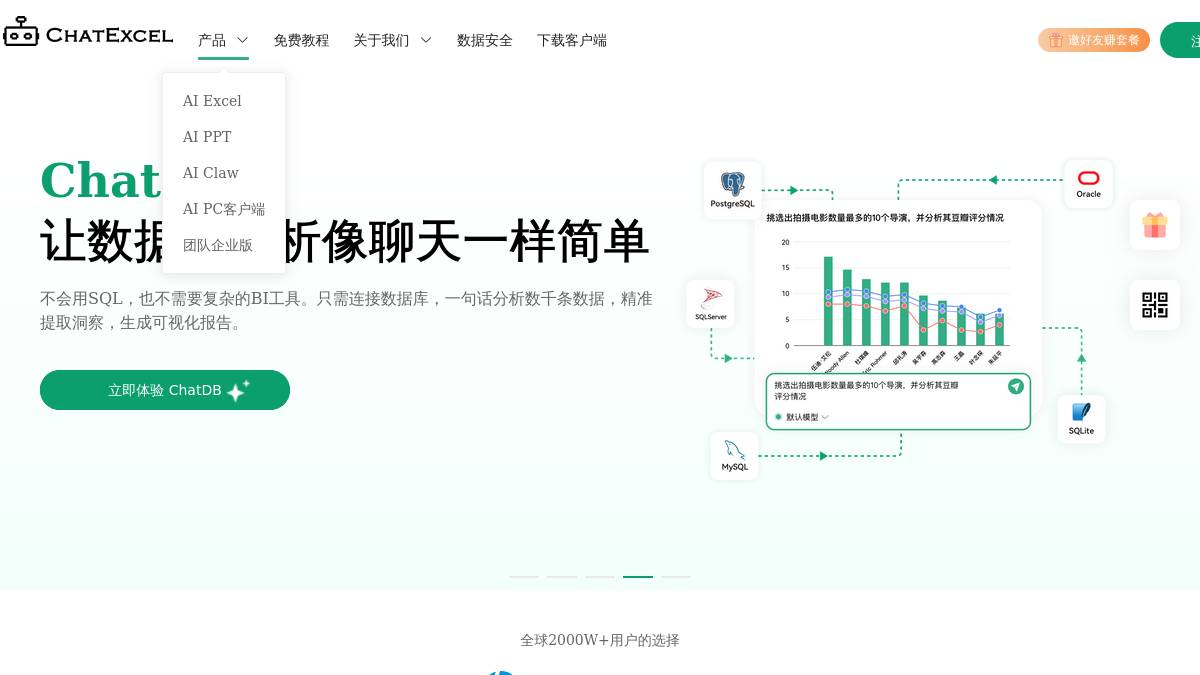Click the 邀好友赚套餐 badge

(1094, 40)
